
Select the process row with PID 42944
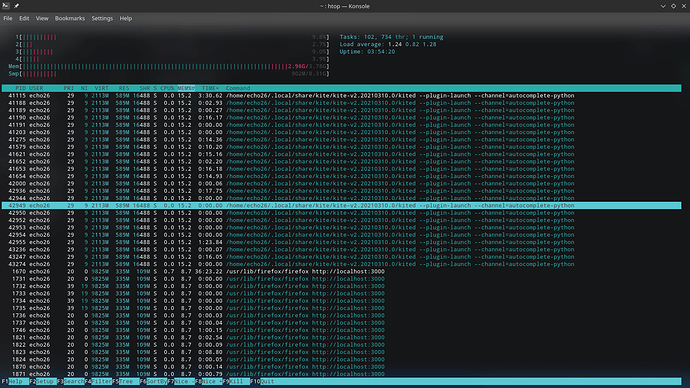point(341,198)
